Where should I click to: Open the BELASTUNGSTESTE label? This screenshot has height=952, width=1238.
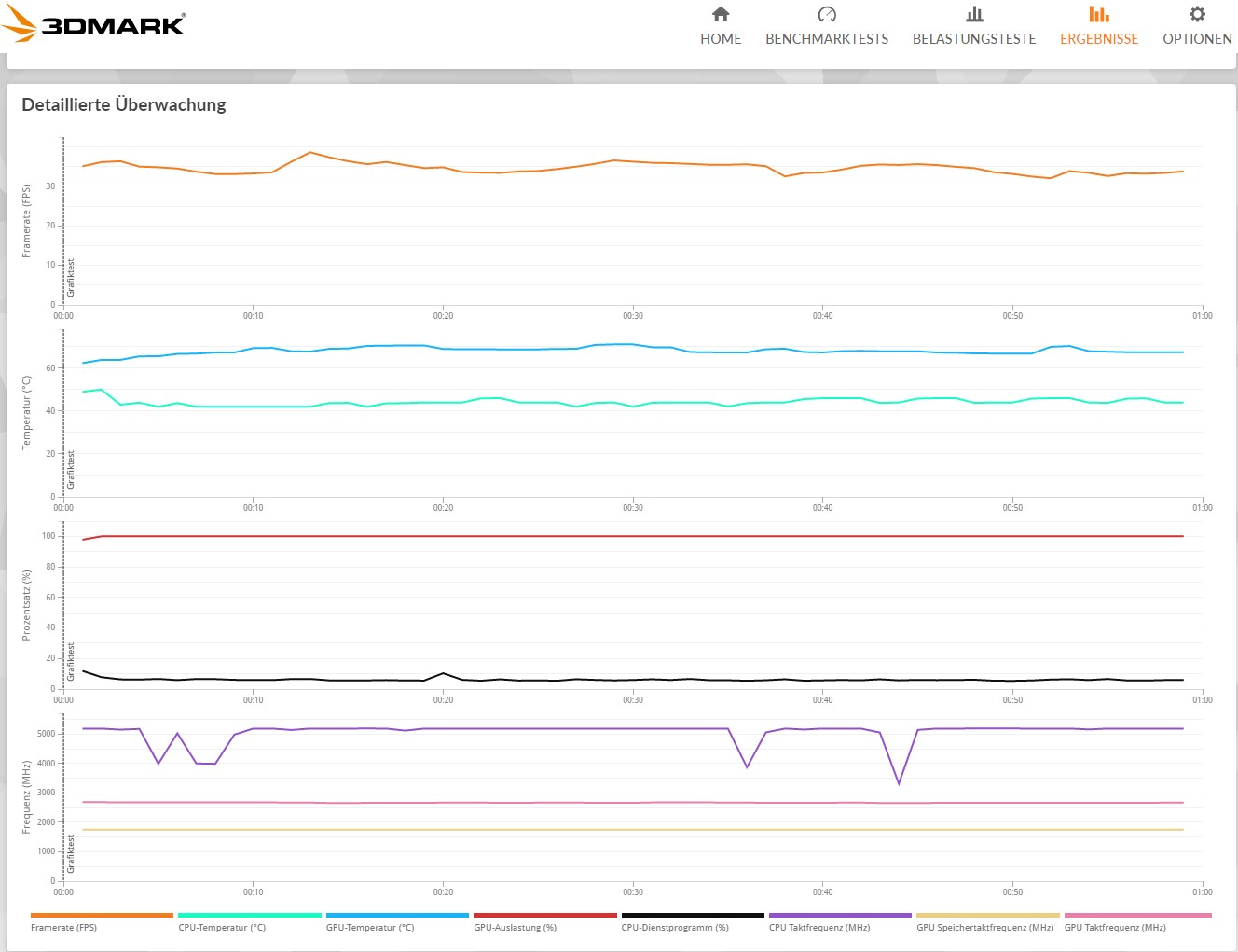[974, 39]
